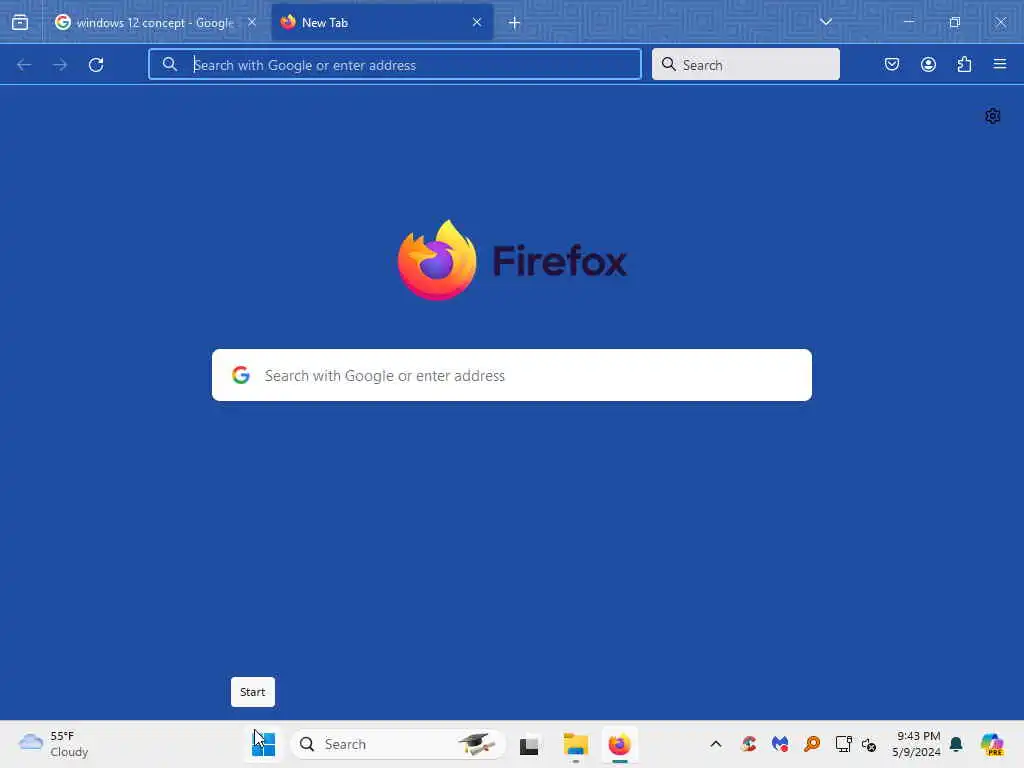
Task: Focus the address bar field
Action: [394, 65]
